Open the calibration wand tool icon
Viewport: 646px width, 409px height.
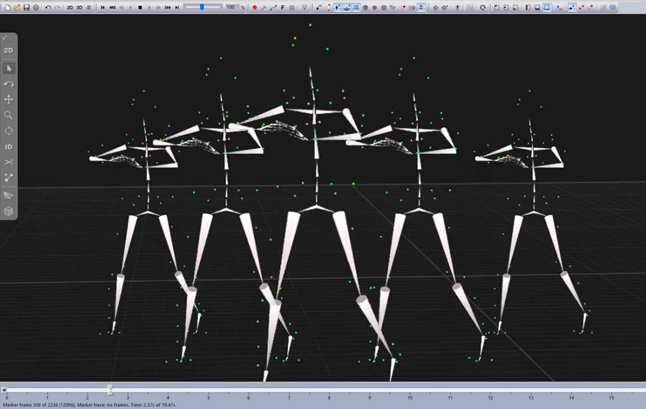[264, 7]
